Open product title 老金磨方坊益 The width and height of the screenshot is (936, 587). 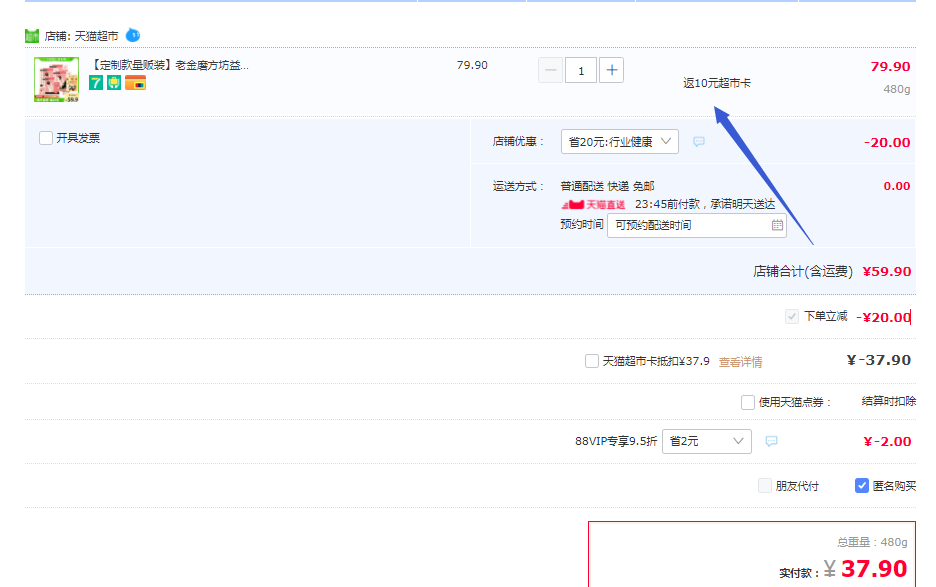tap(169, 65)
